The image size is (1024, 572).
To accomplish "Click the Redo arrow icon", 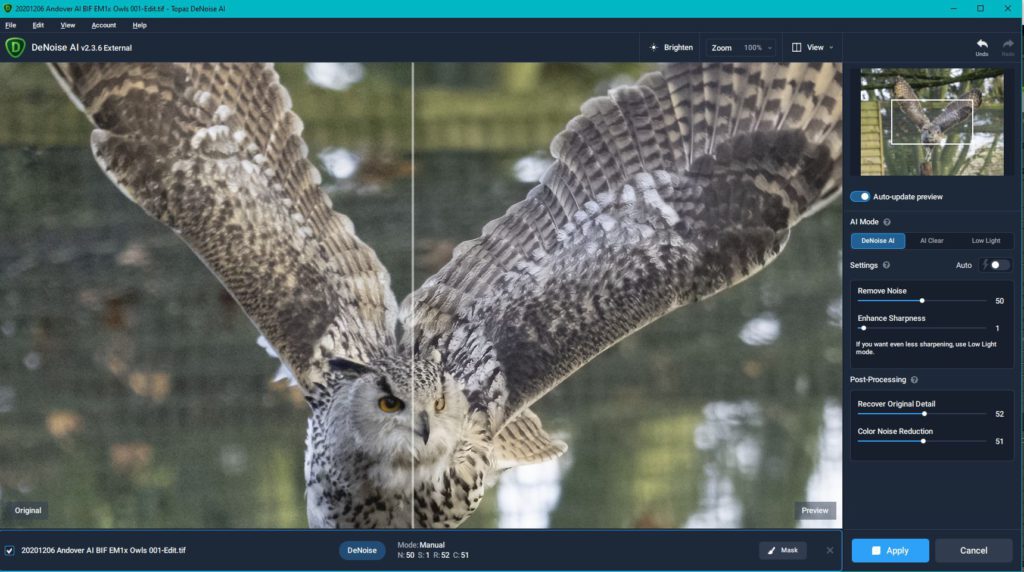I will point(1008,44).
